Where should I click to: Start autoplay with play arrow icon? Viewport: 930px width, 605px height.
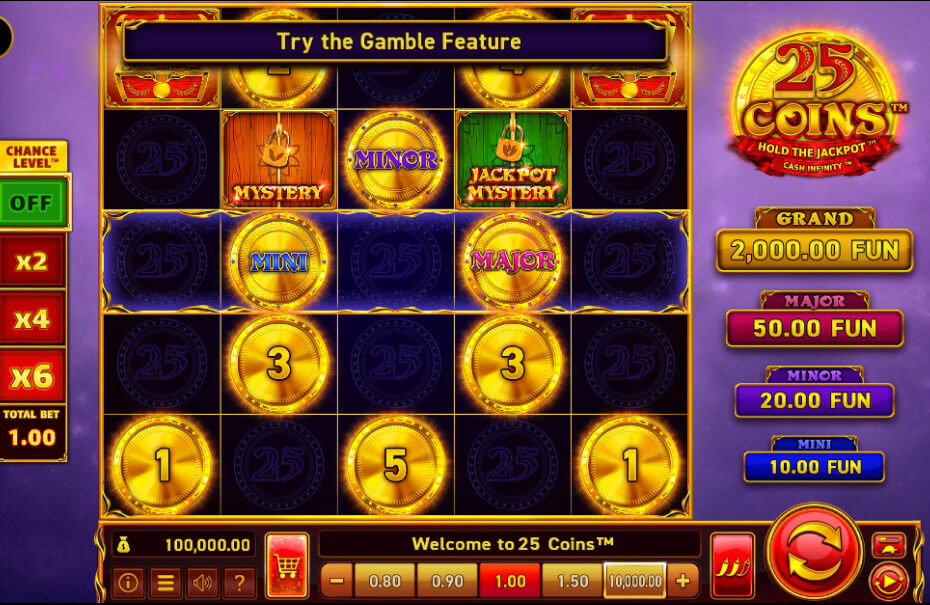tap(888, 582)
